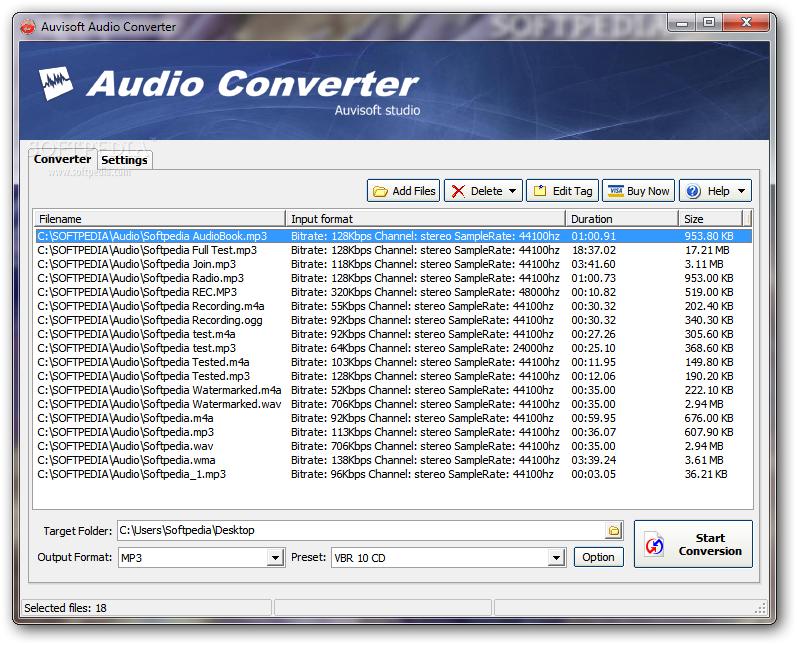
Task: Expand the Preset combo box arrow
Action: click(557, 558)
